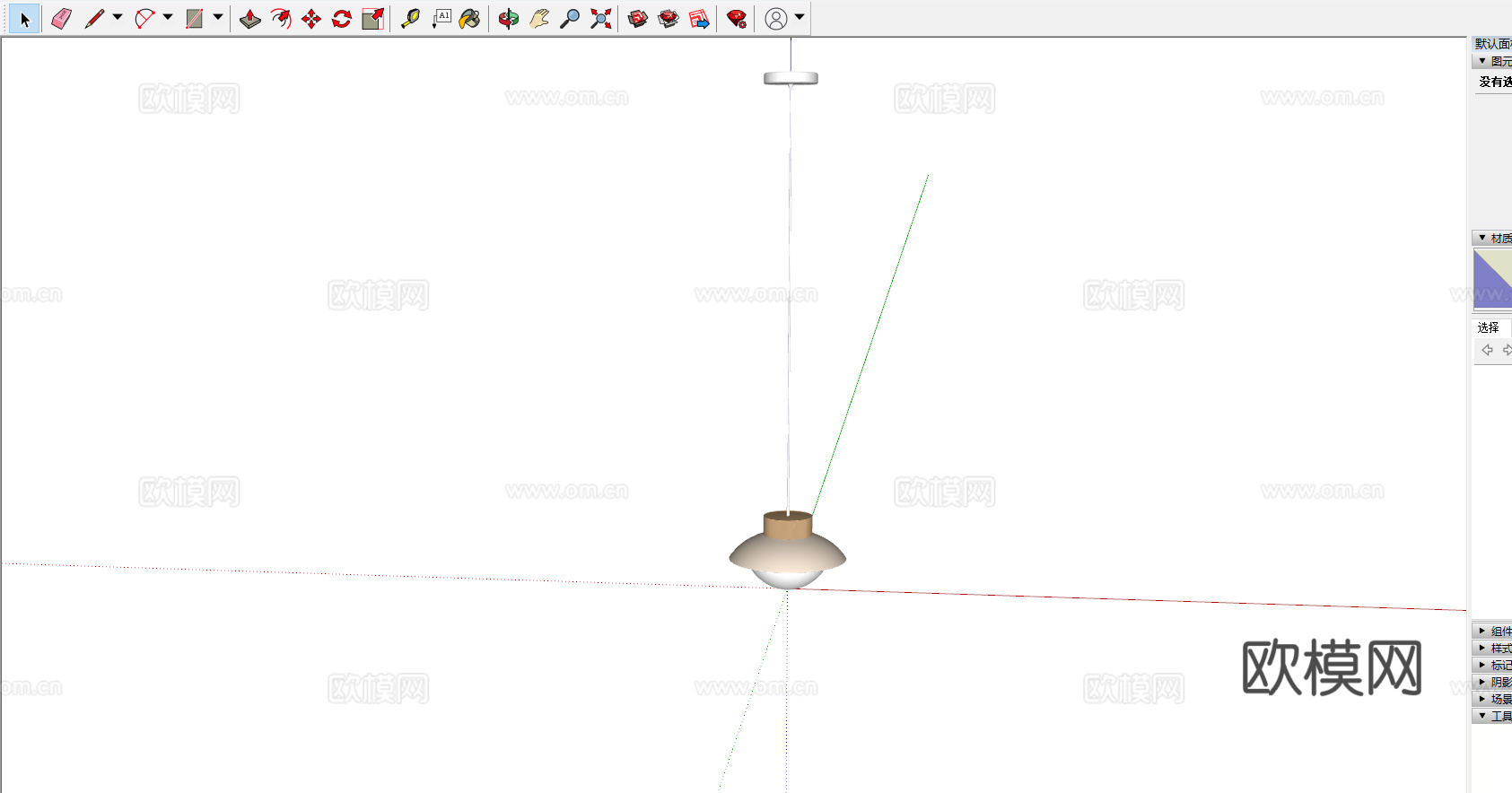Screen dimensions: 1512x793
Task: Expand the 样式 panel section
Action: (1482, 648)
